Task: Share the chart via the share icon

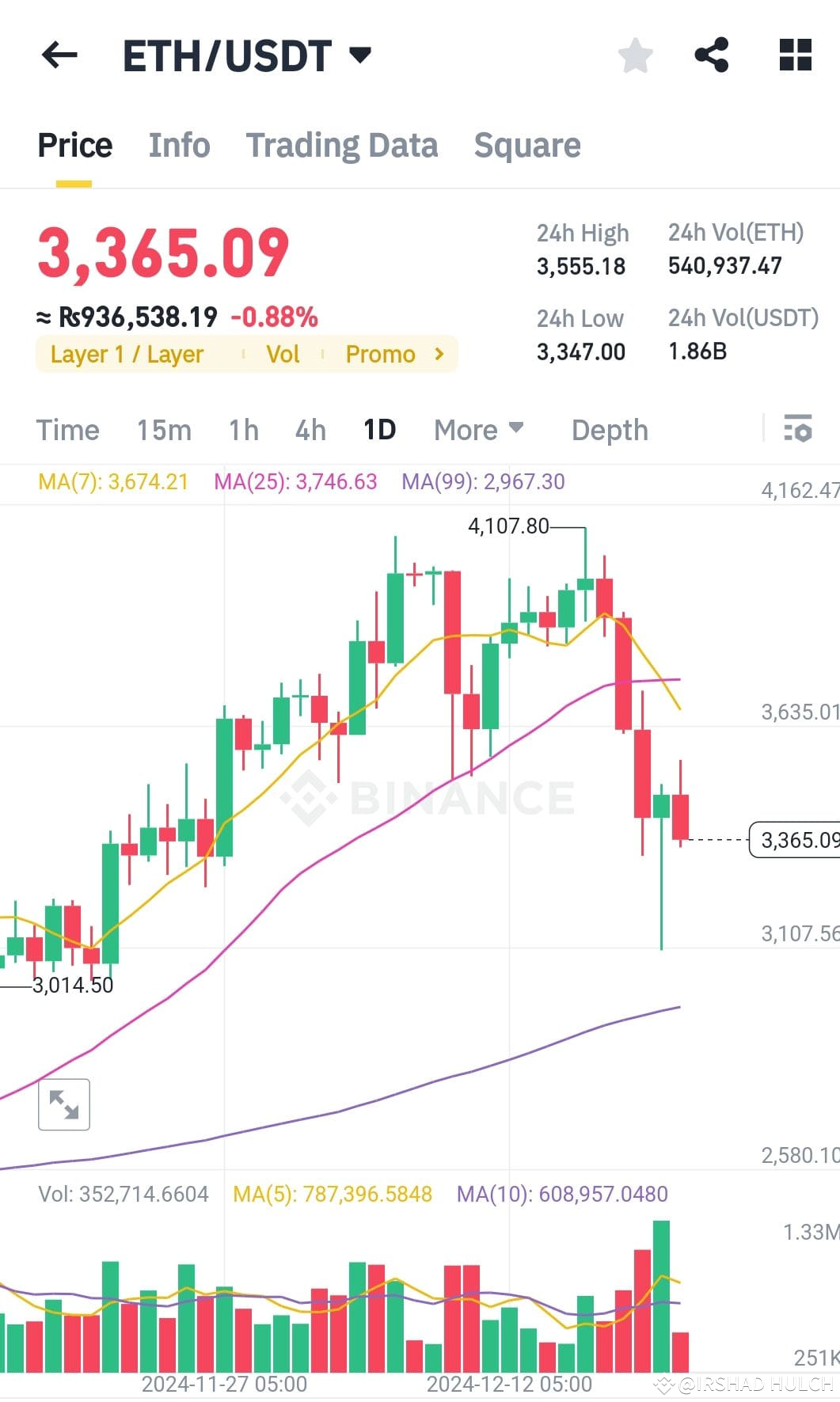Action: (711, 55)
